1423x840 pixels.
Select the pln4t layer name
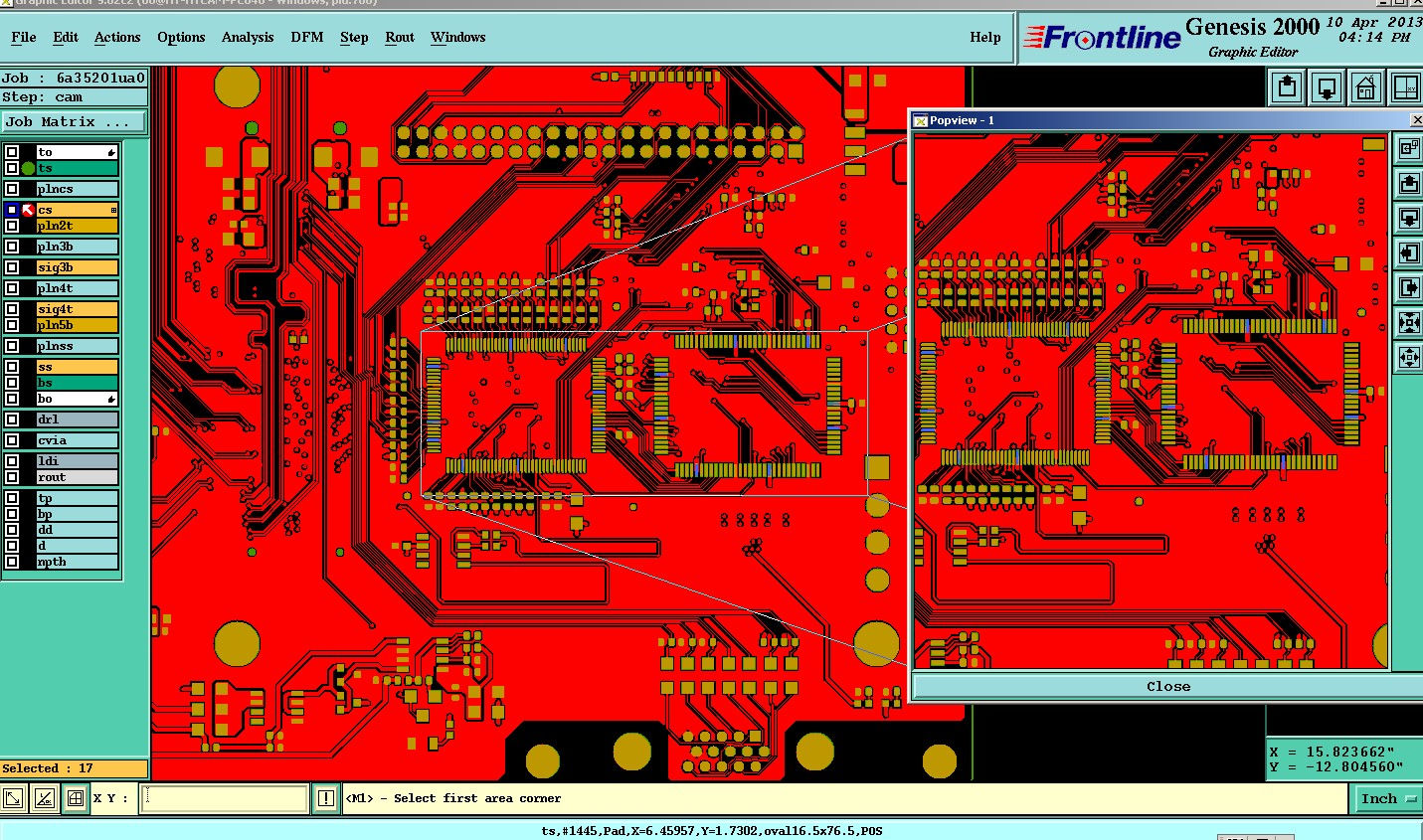(x=77, y=288)
